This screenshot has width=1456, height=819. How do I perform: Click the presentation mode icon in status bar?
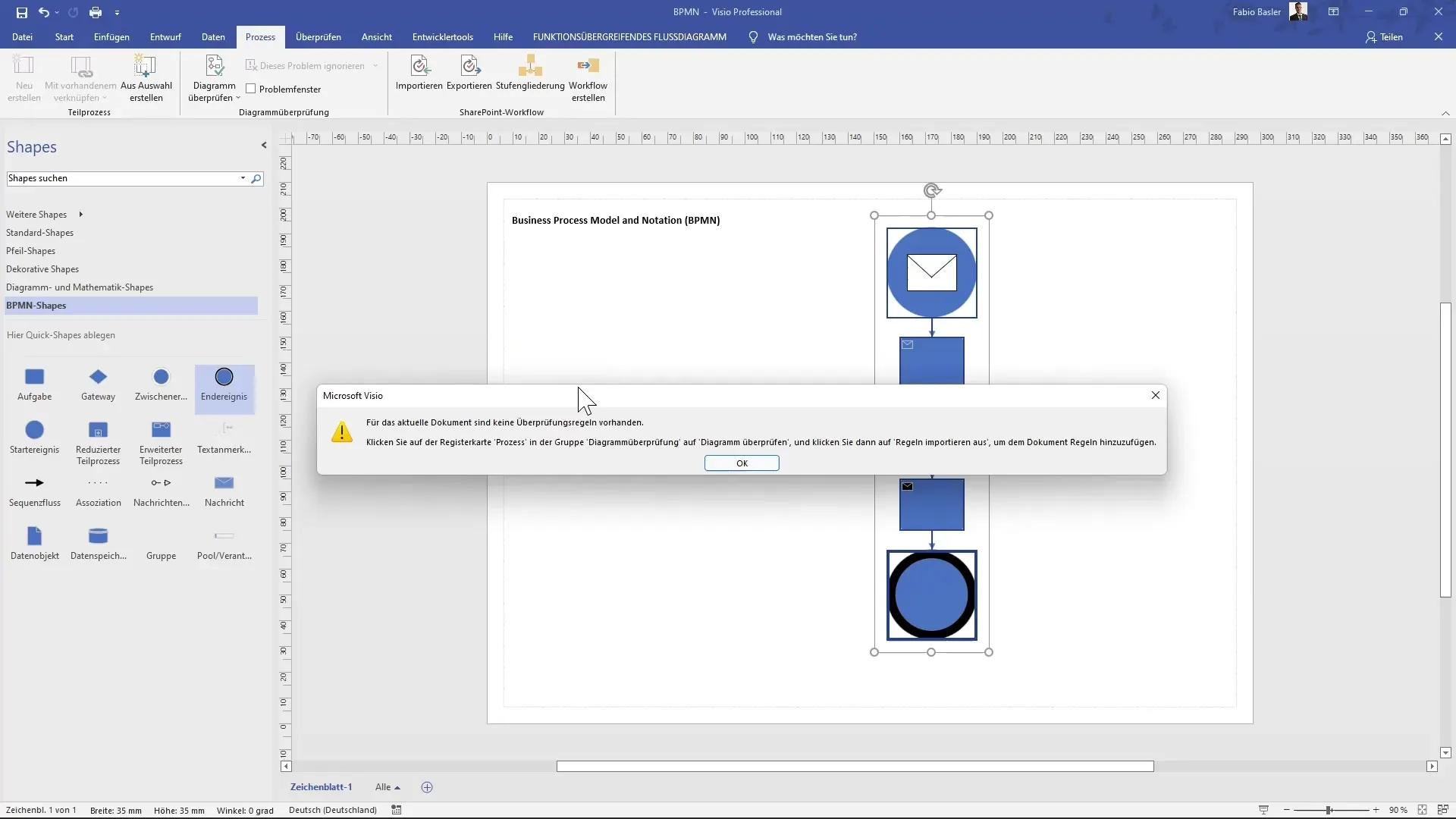point(1263,810)
